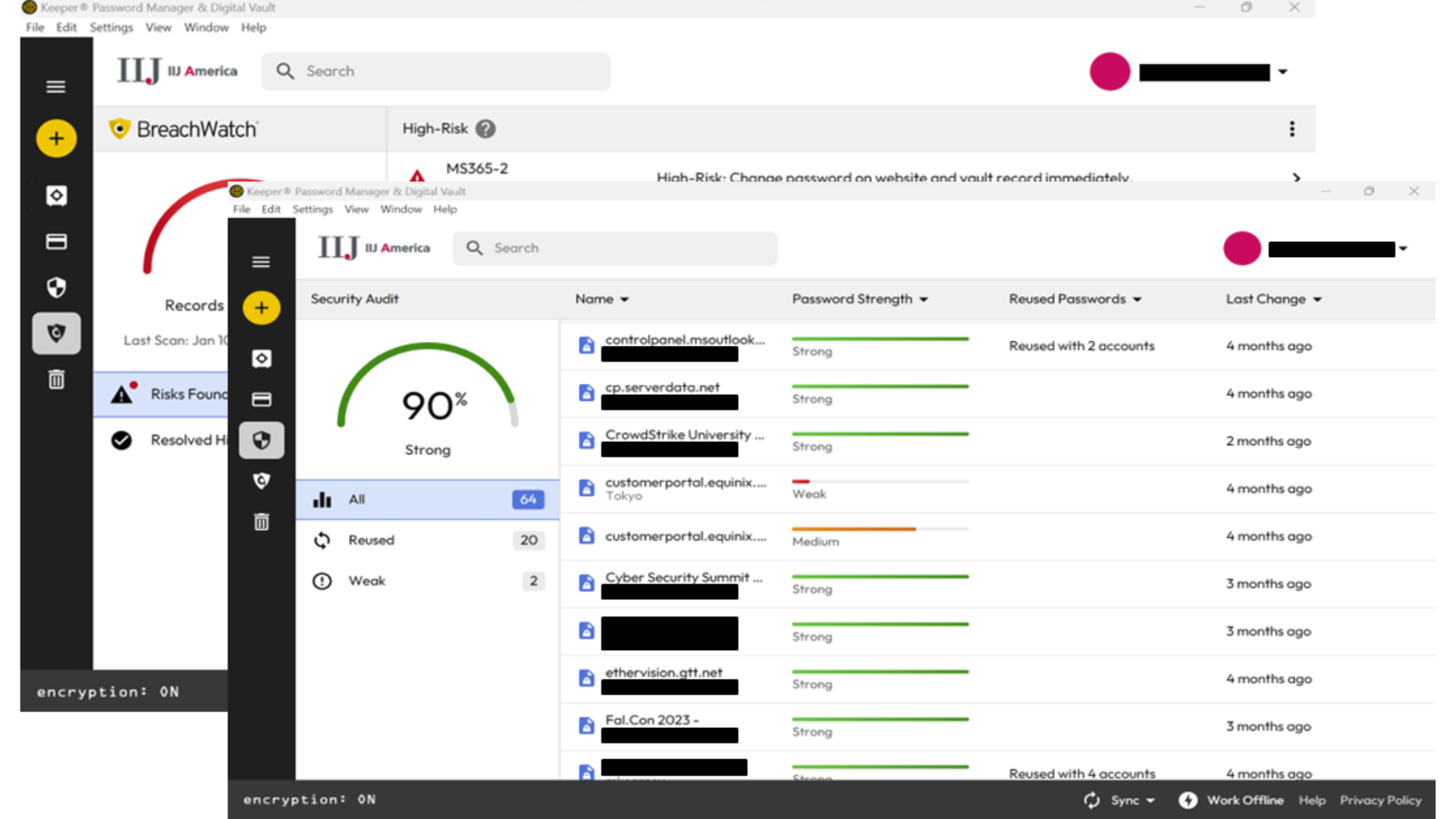The width and height of the screenshot is (1456, 819).
Task: Click the Search field in front window
Action: point(614,248)
